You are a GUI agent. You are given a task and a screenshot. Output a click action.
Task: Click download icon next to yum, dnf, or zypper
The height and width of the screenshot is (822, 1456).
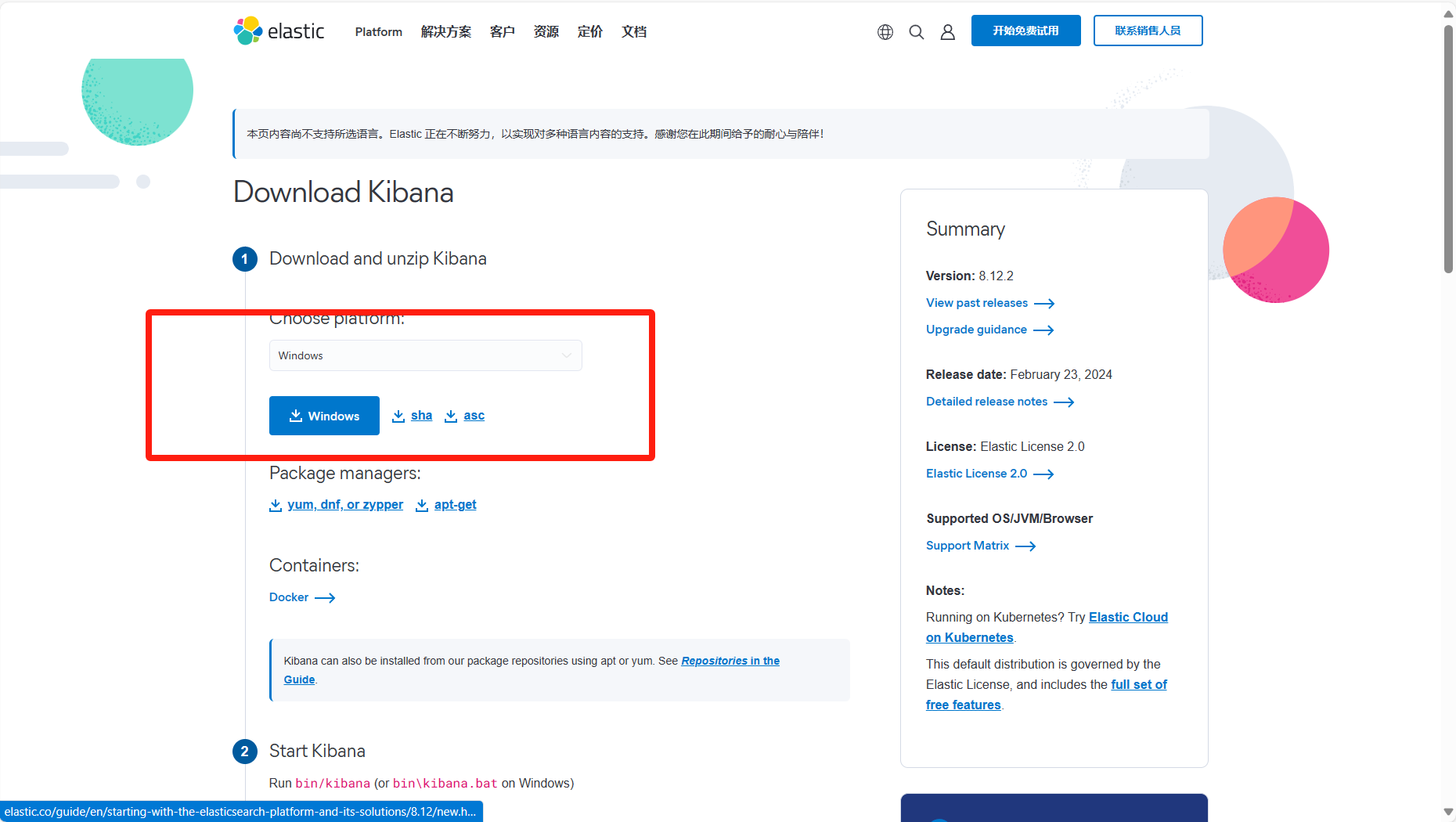point(276,505)
